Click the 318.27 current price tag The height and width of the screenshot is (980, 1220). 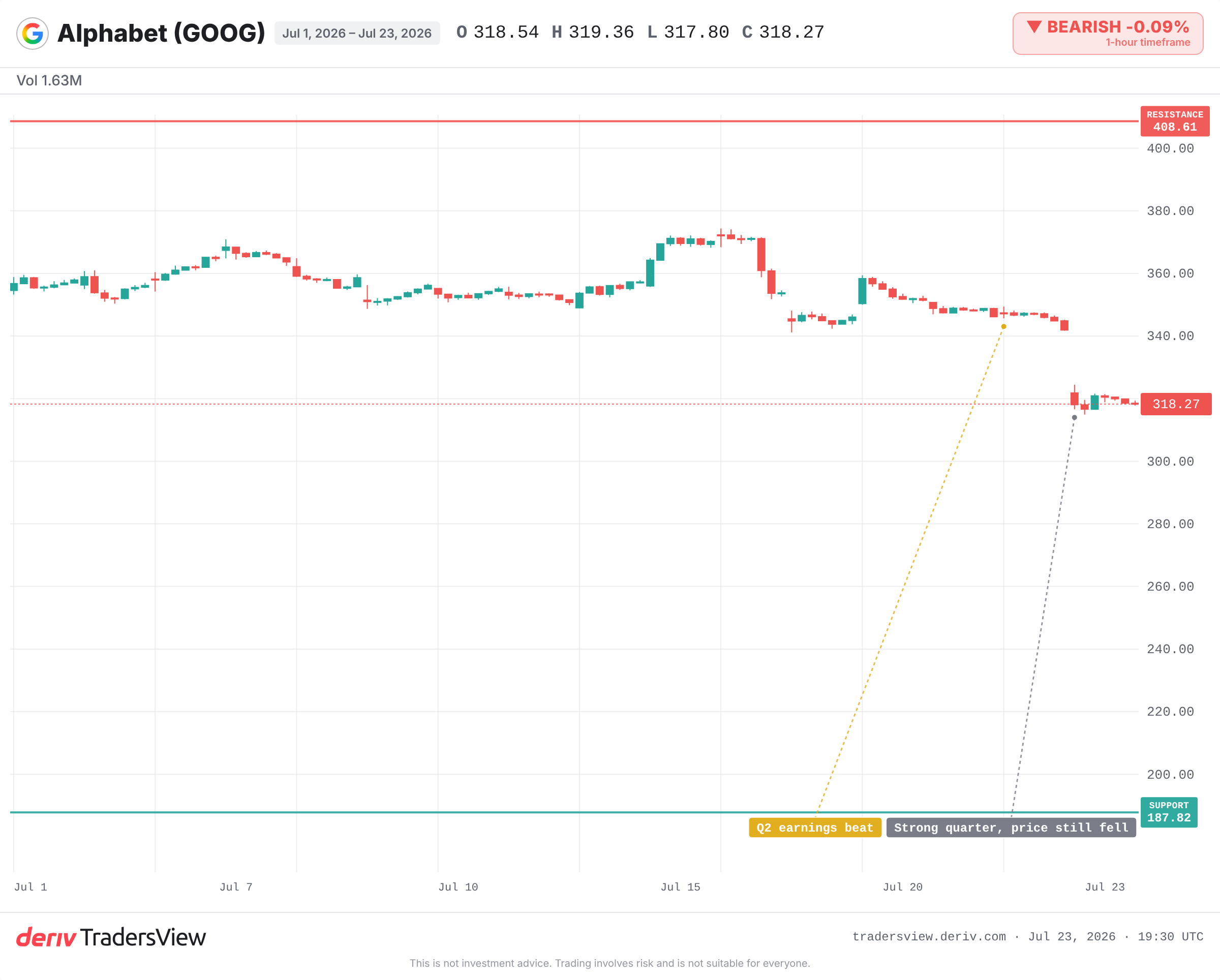click(x=1176, y=404)
